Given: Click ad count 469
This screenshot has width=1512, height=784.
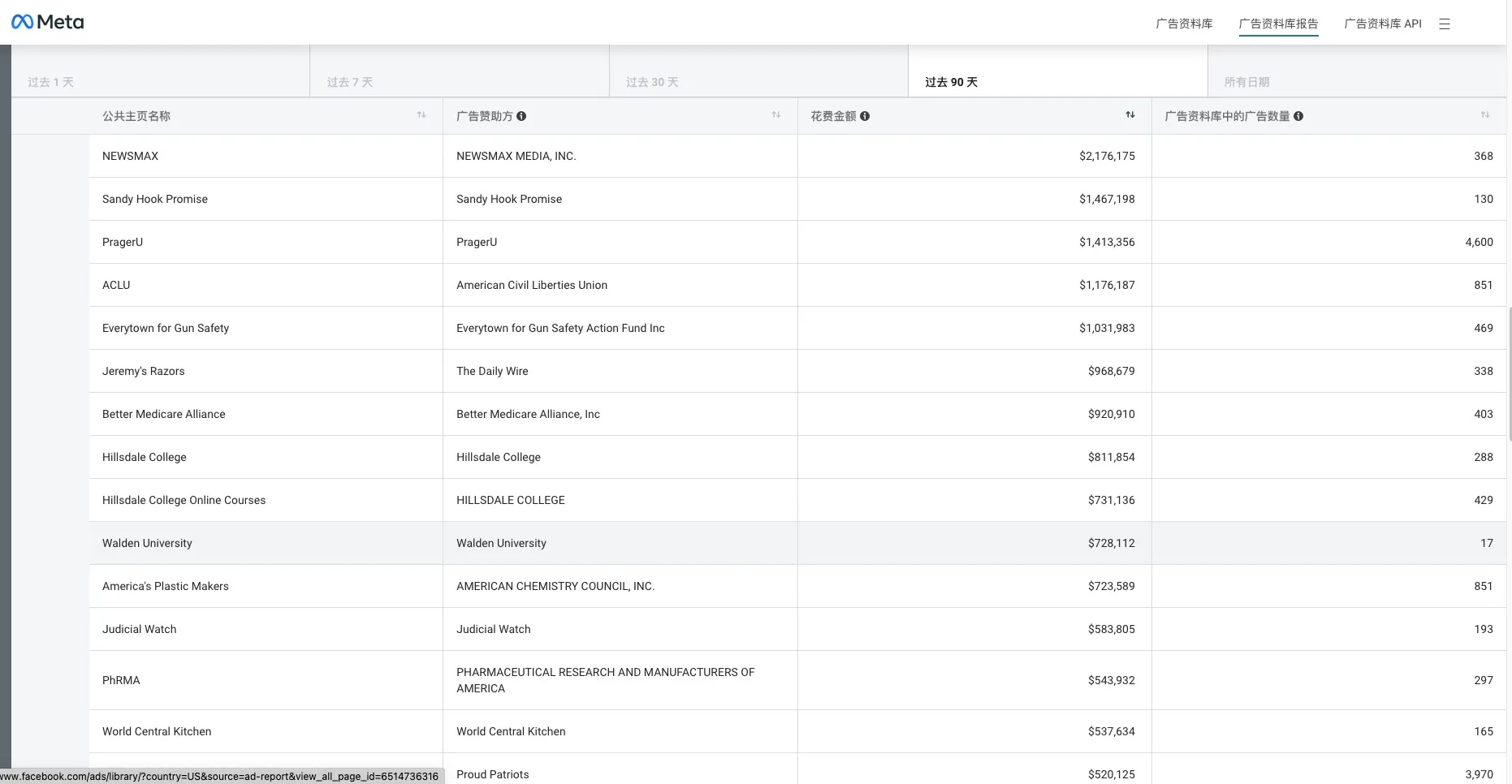Looking at the screenshot, I should (x=1484, y=328).
